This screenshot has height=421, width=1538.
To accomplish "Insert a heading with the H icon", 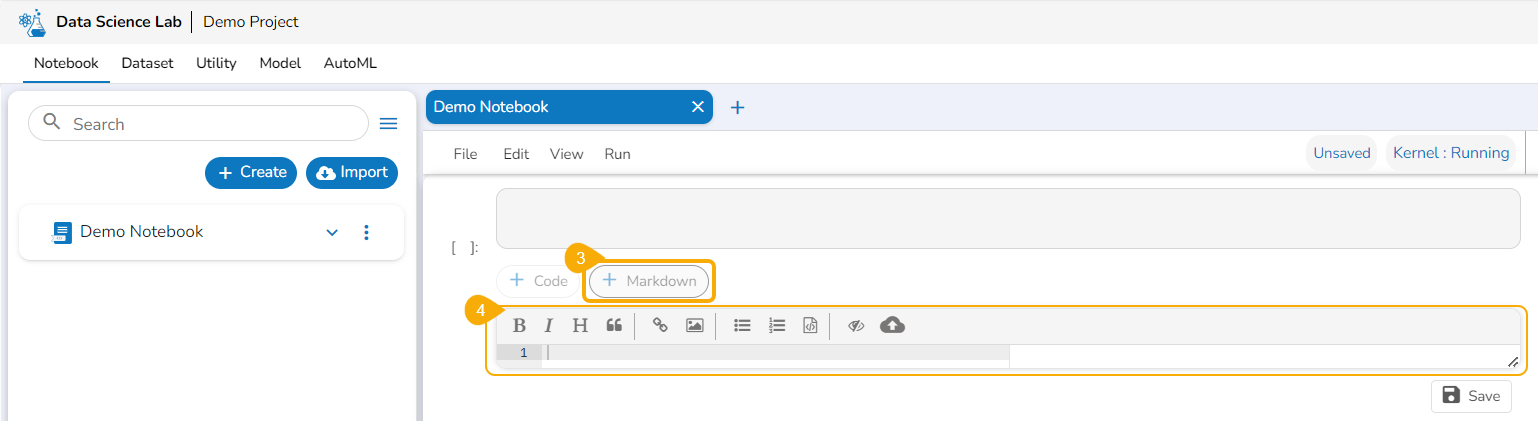I will pos(580,325).
